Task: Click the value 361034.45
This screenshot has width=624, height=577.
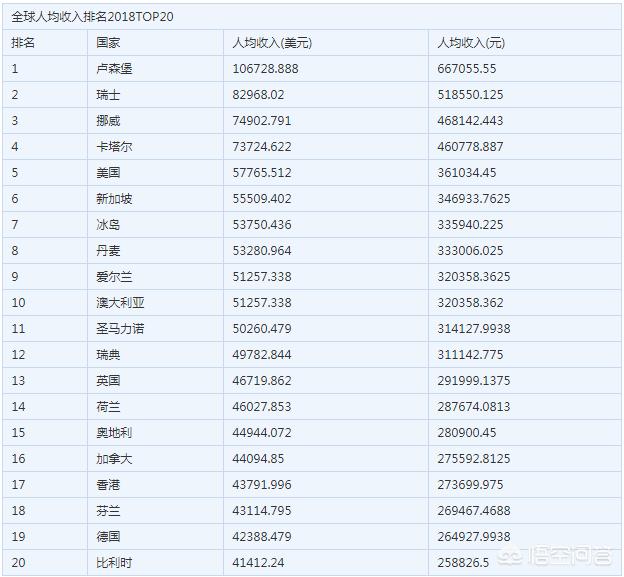Action: [467, 173]
